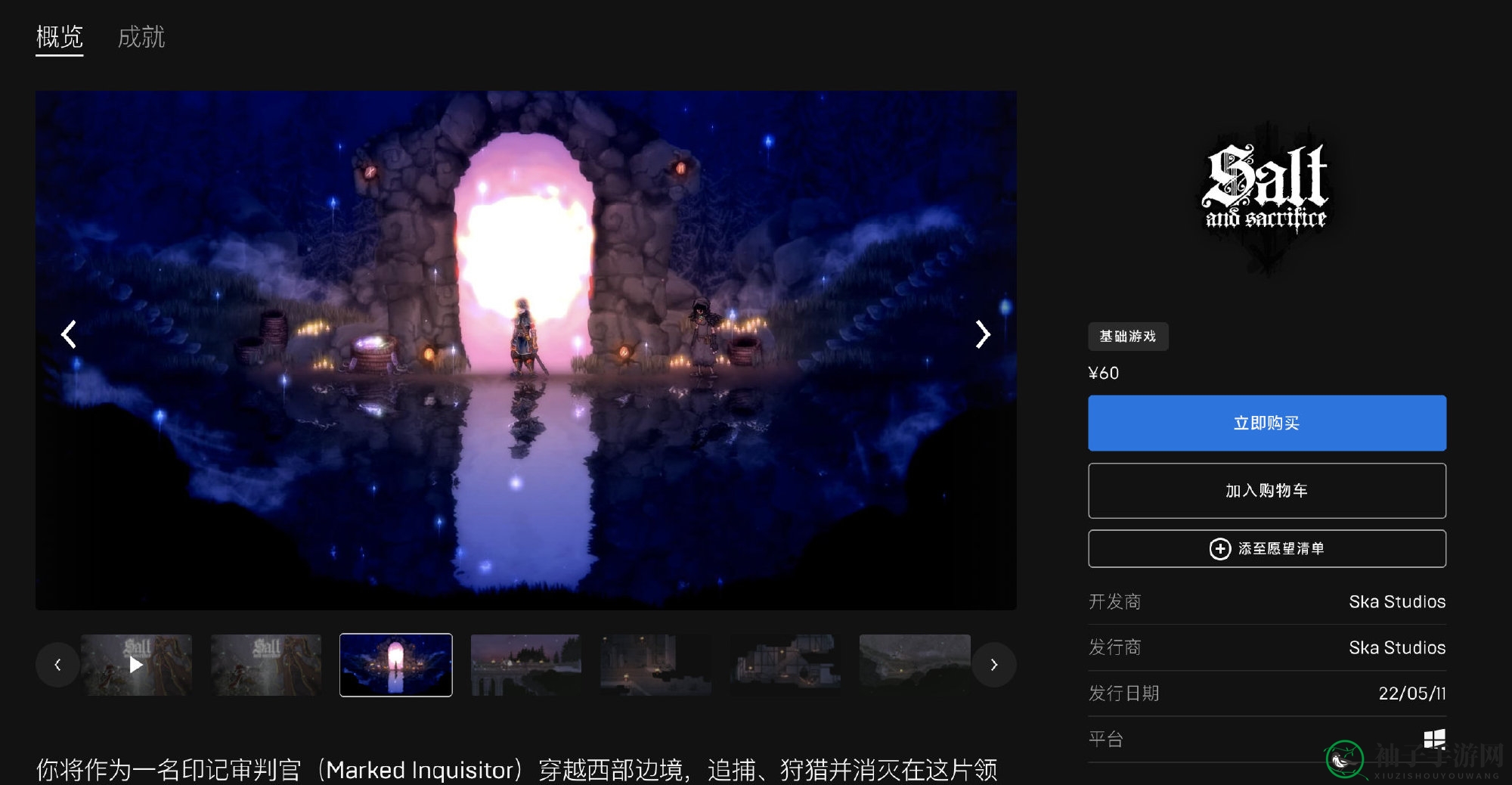The height and width of the screenshot is (785, 1512).
Task: Click the thumbnail strip's next round arrow button
Action: click(x=994, y=665)
